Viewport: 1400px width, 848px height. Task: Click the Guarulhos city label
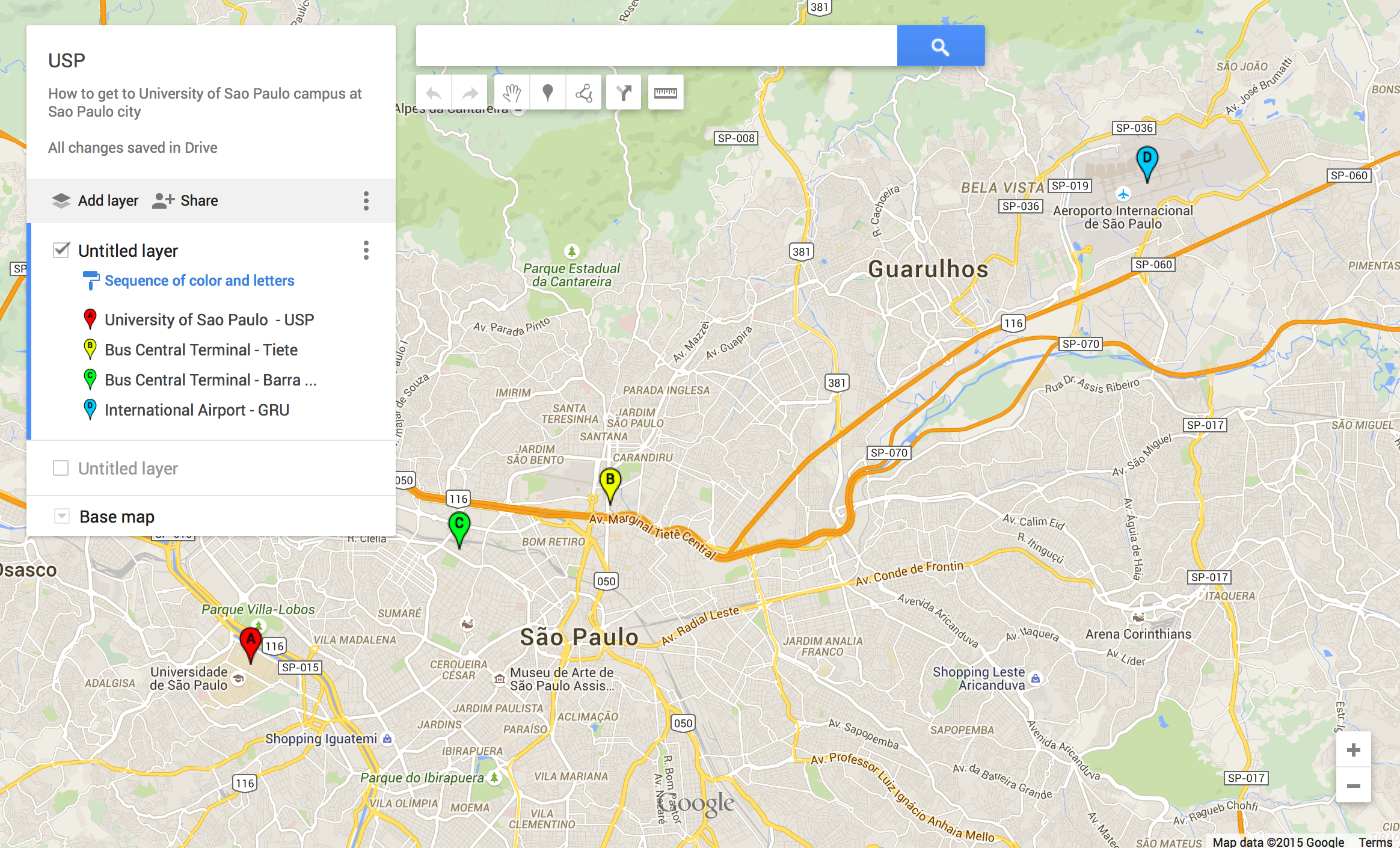tap(929, 269)
